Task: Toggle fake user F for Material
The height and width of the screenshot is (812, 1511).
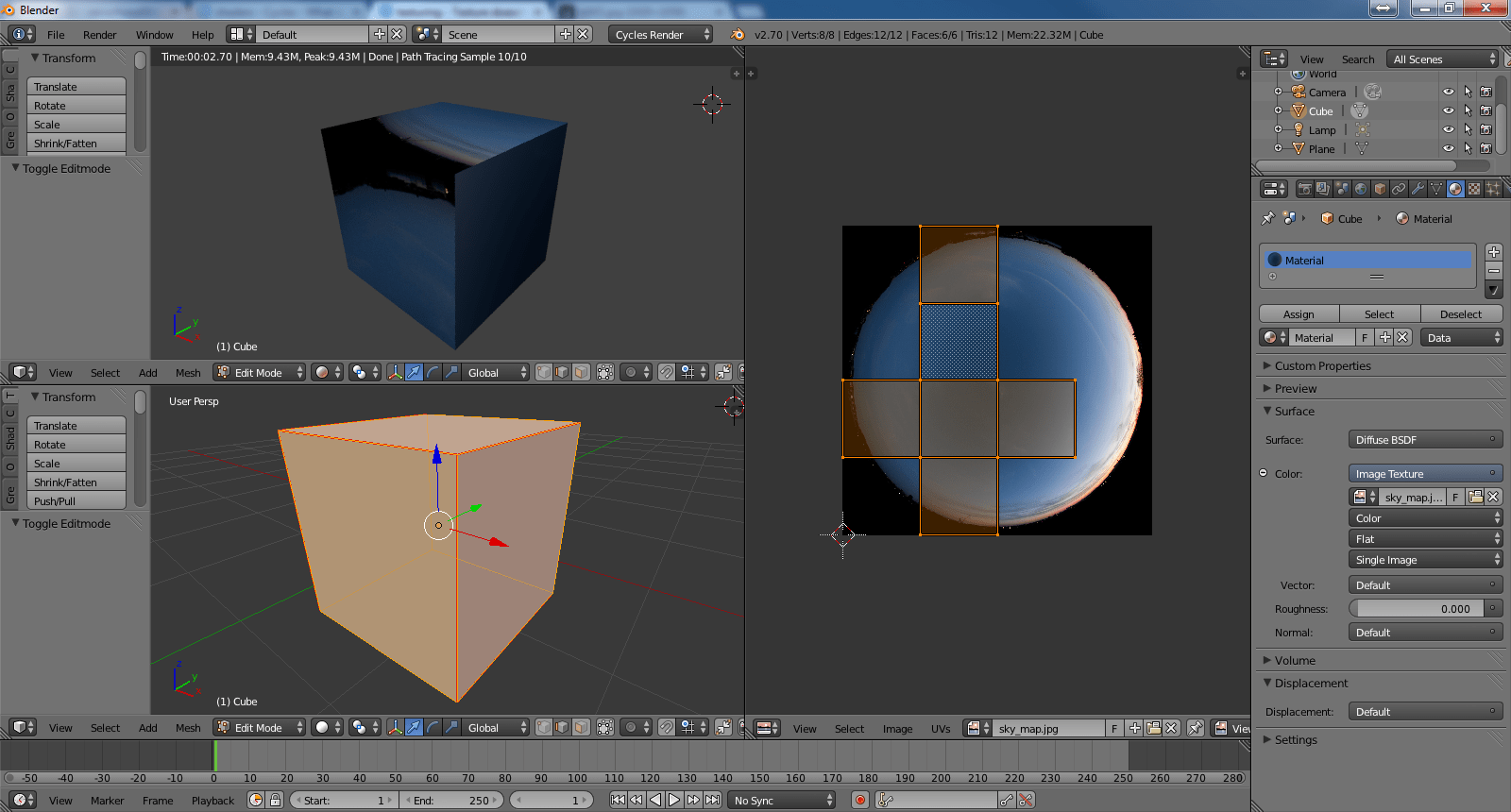Action: (x=1365, y=337)
